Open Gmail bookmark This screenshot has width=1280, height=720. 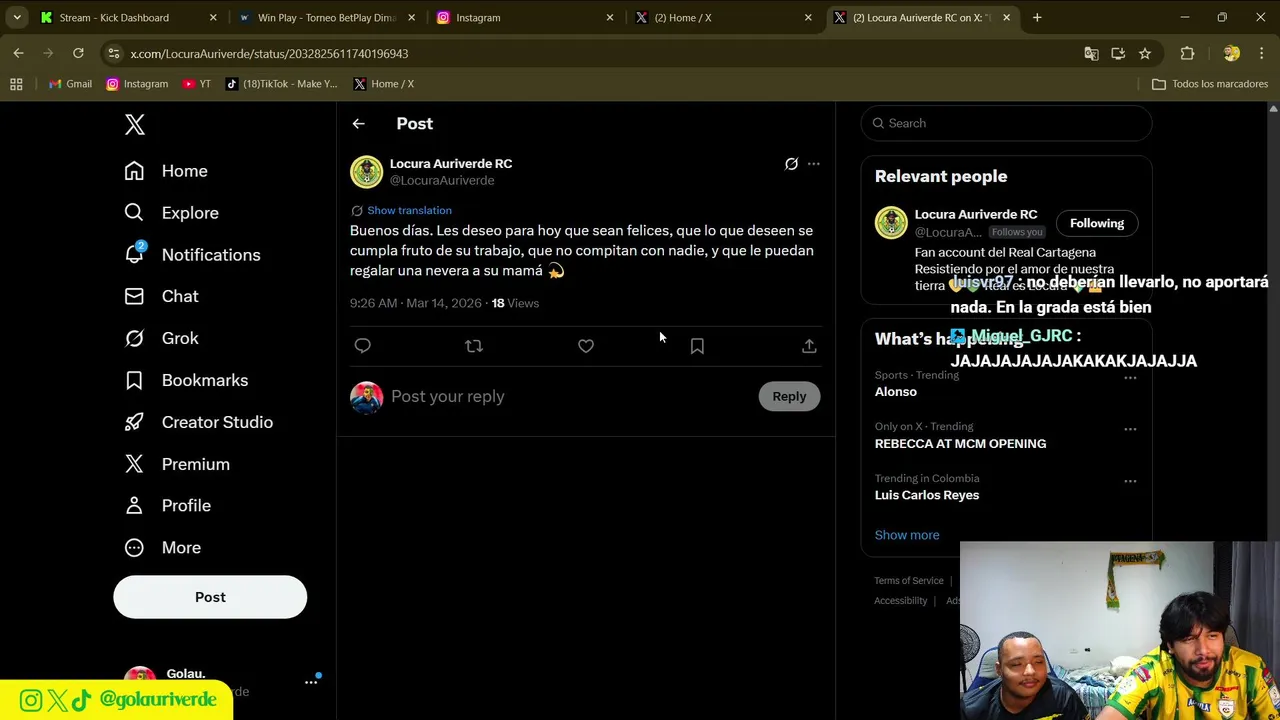coord(71,84)
